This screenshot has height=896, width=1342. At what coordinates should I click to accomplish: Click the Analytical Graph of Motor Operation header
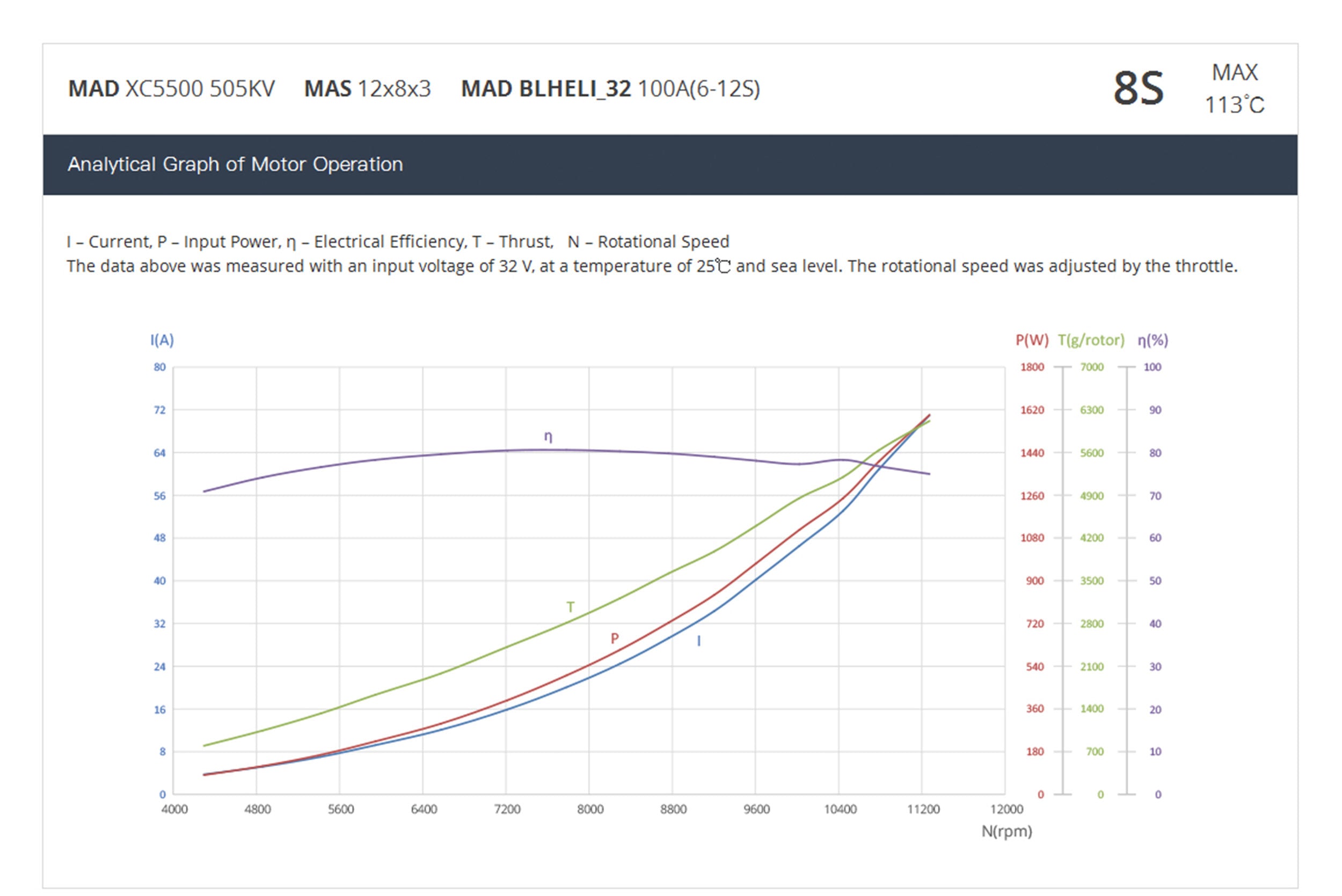pos(235,165)
